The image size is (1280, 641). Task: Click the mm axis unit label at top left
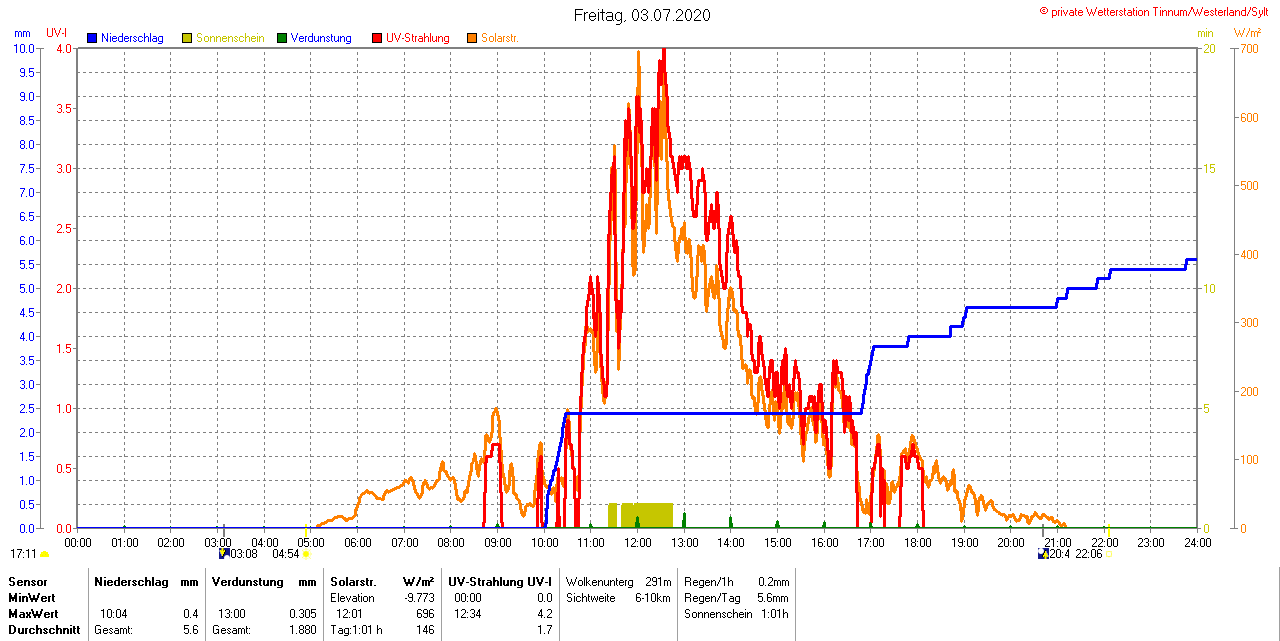pos(22,33)
